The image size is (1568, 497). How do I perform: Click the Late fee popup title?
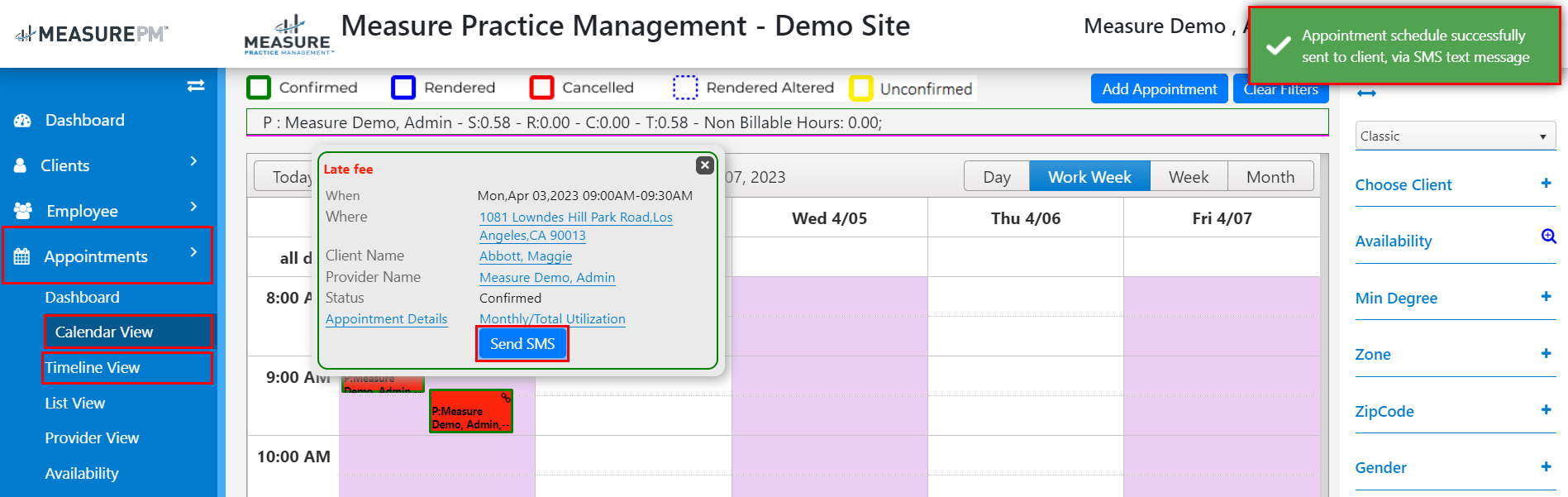(348, 169)
